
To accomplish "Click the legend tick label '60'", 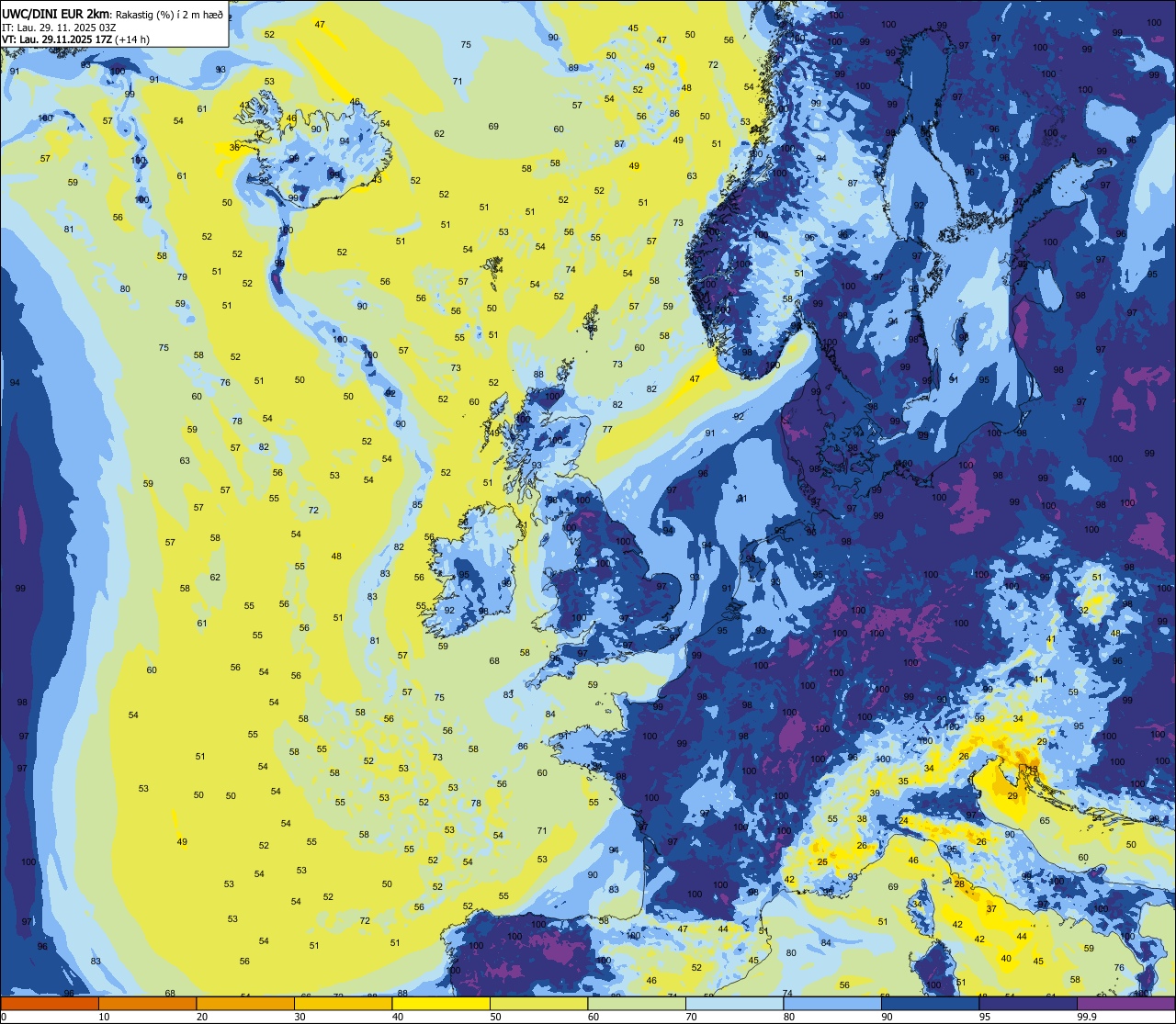I will pos(594,1017).
